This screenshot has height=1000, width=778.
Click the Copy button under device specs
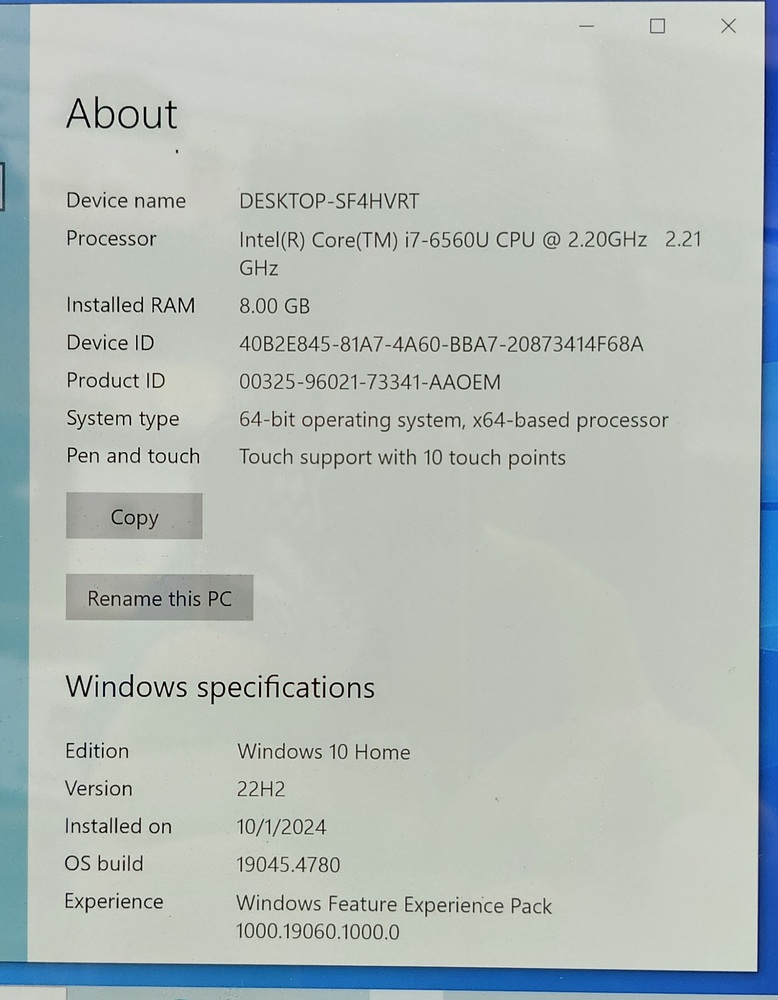pos(134,516)
